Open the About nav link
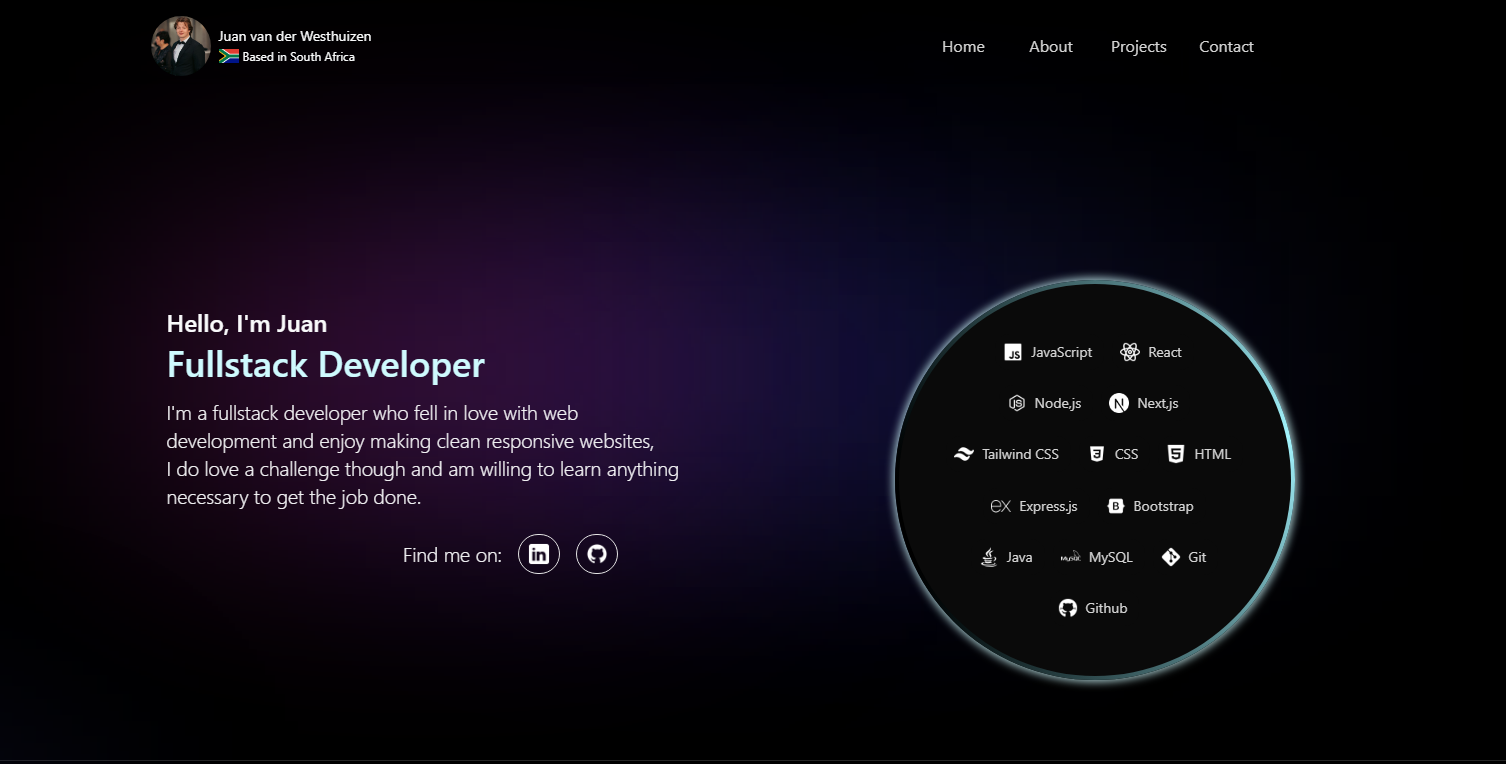1506x764 pixels. tap(1051, 47)
